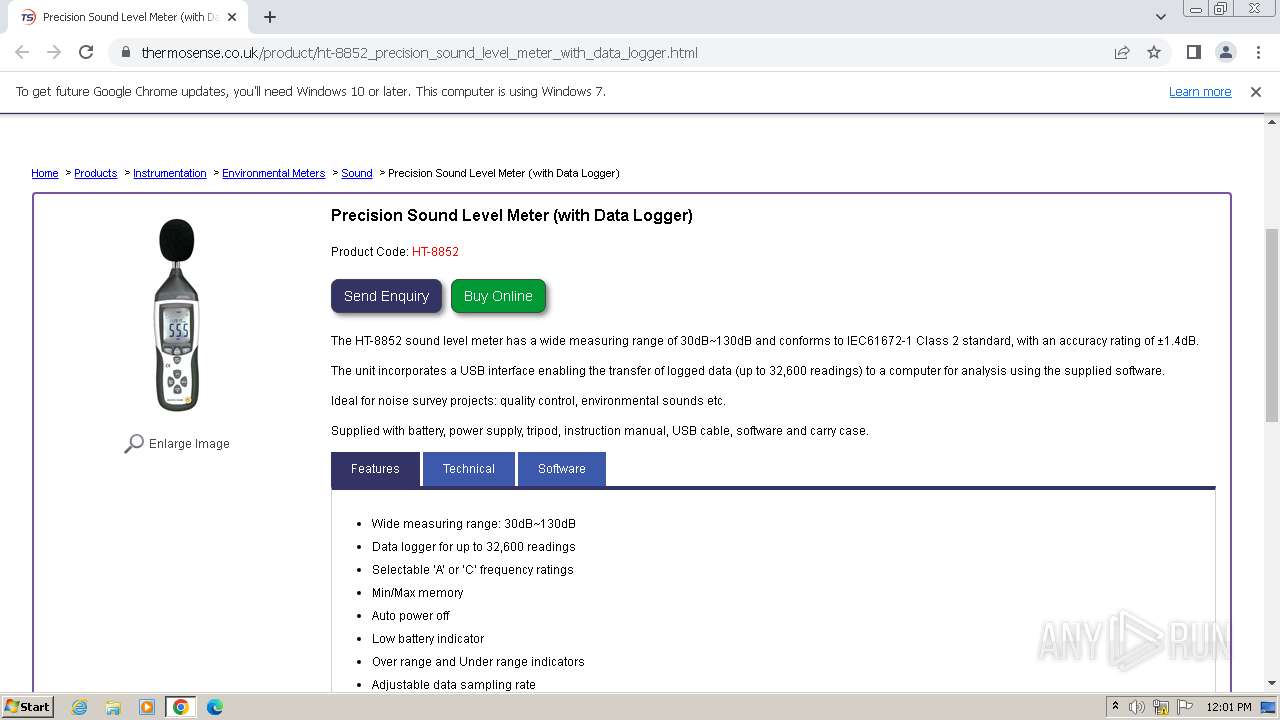The height and width of the screenshot is (720, 1280).
Task: Show hidden system tray icons
Action: click(1115, 707)
